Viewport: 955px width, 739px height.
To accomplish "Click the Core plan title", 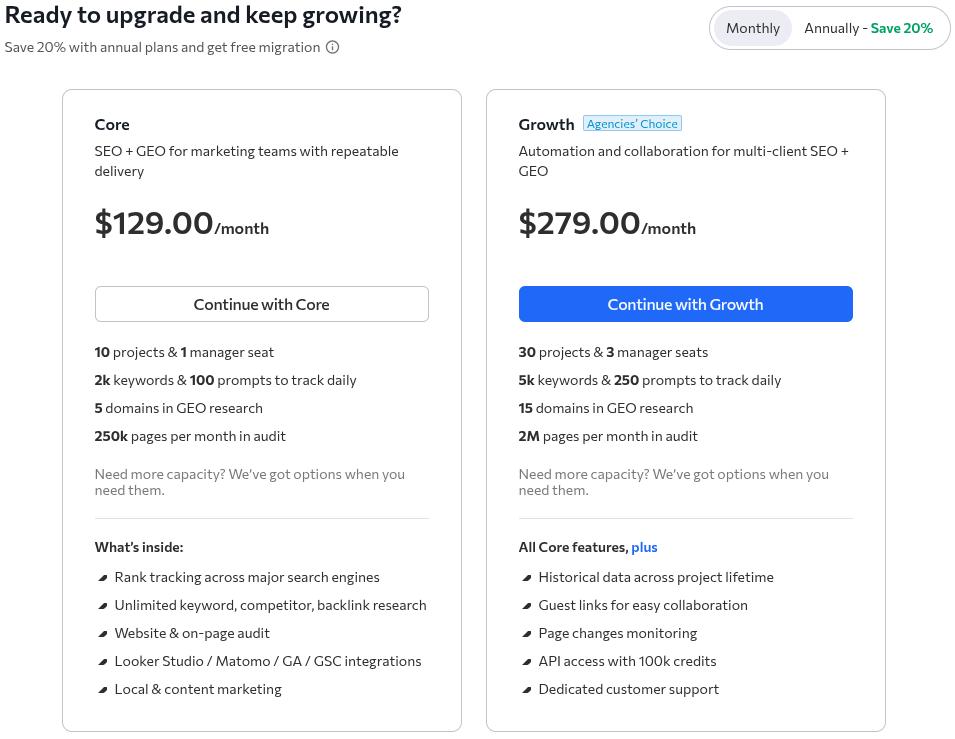I will [111, 124].
